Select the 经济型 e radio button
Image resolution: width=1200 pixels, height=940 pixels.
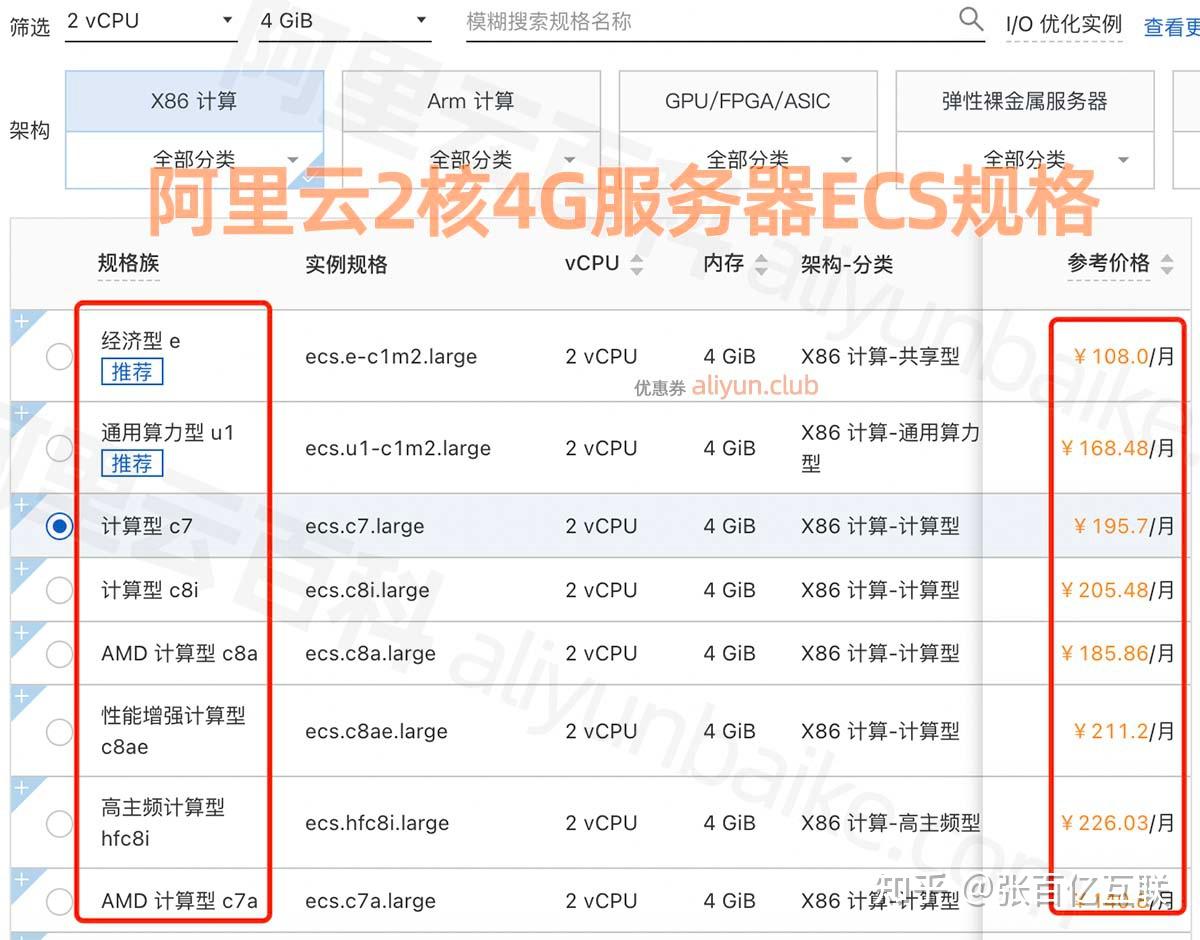tap(59, 356)
